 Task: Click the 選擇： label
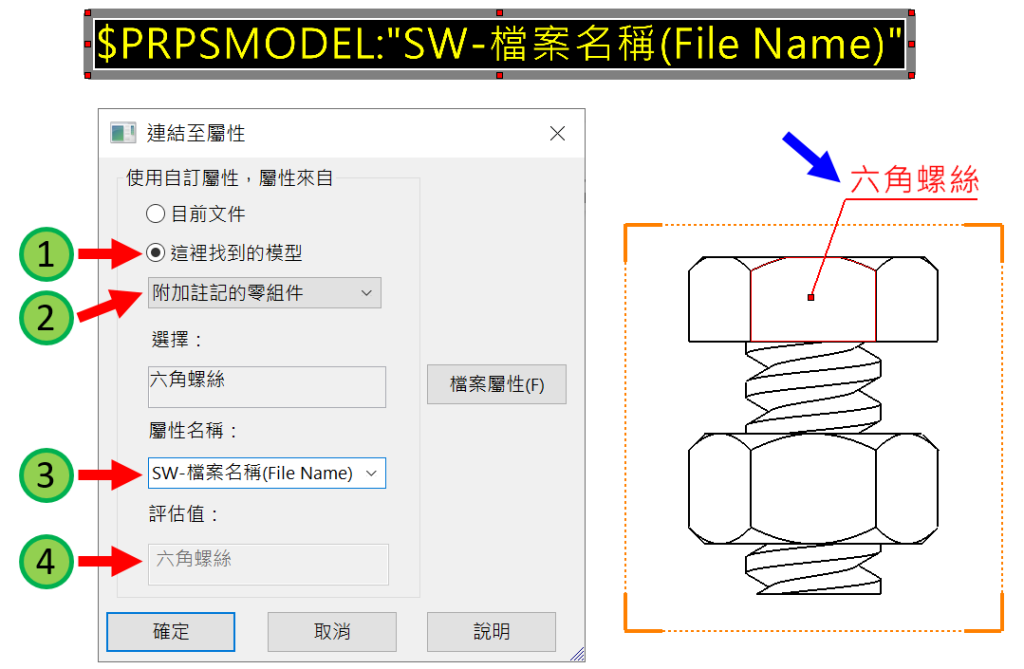[x=178, y=340]
